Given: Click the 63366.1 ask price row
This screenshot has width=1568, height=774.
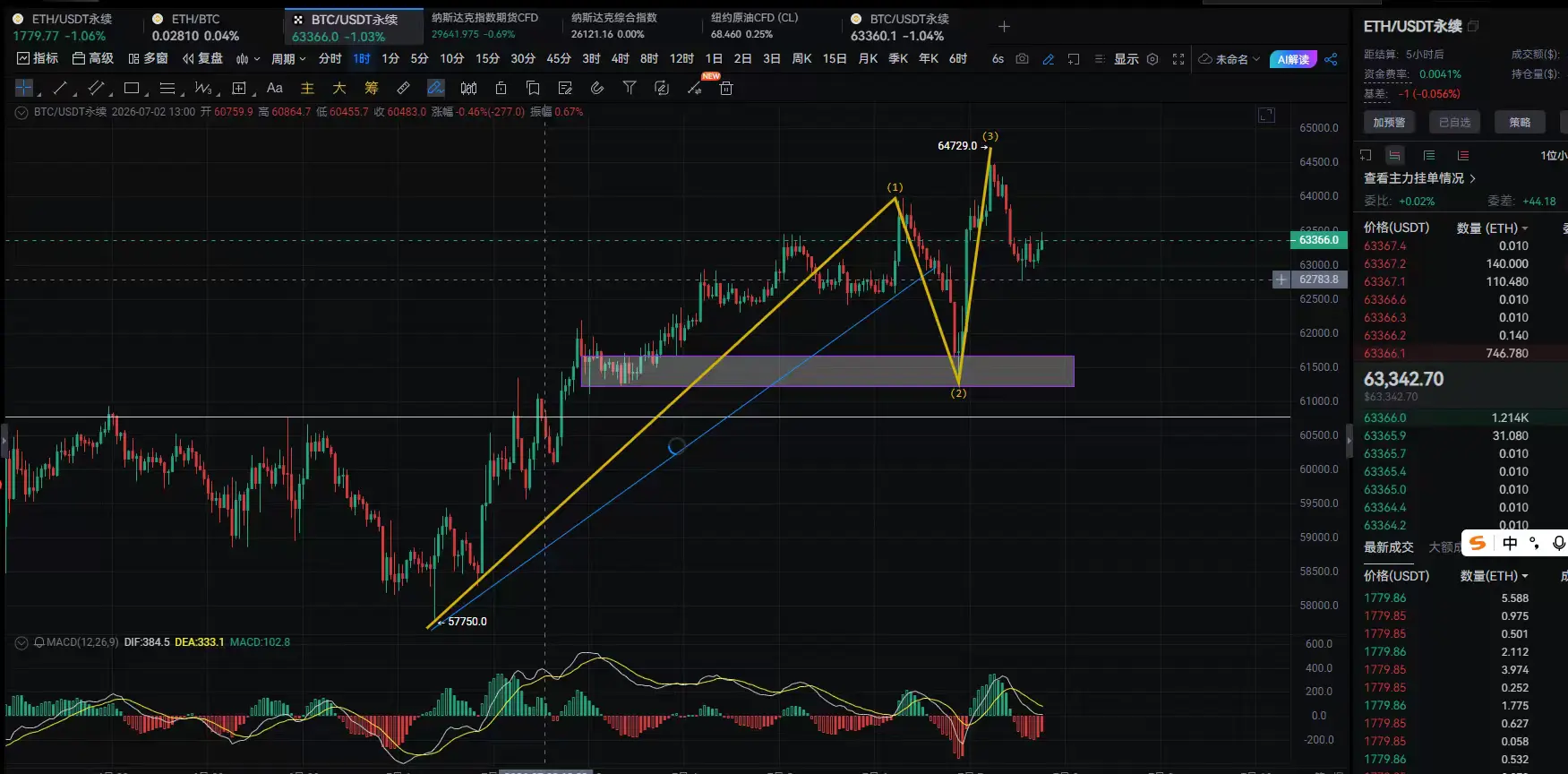Looking at the screenshot, I should click(x=1461, y=353).
